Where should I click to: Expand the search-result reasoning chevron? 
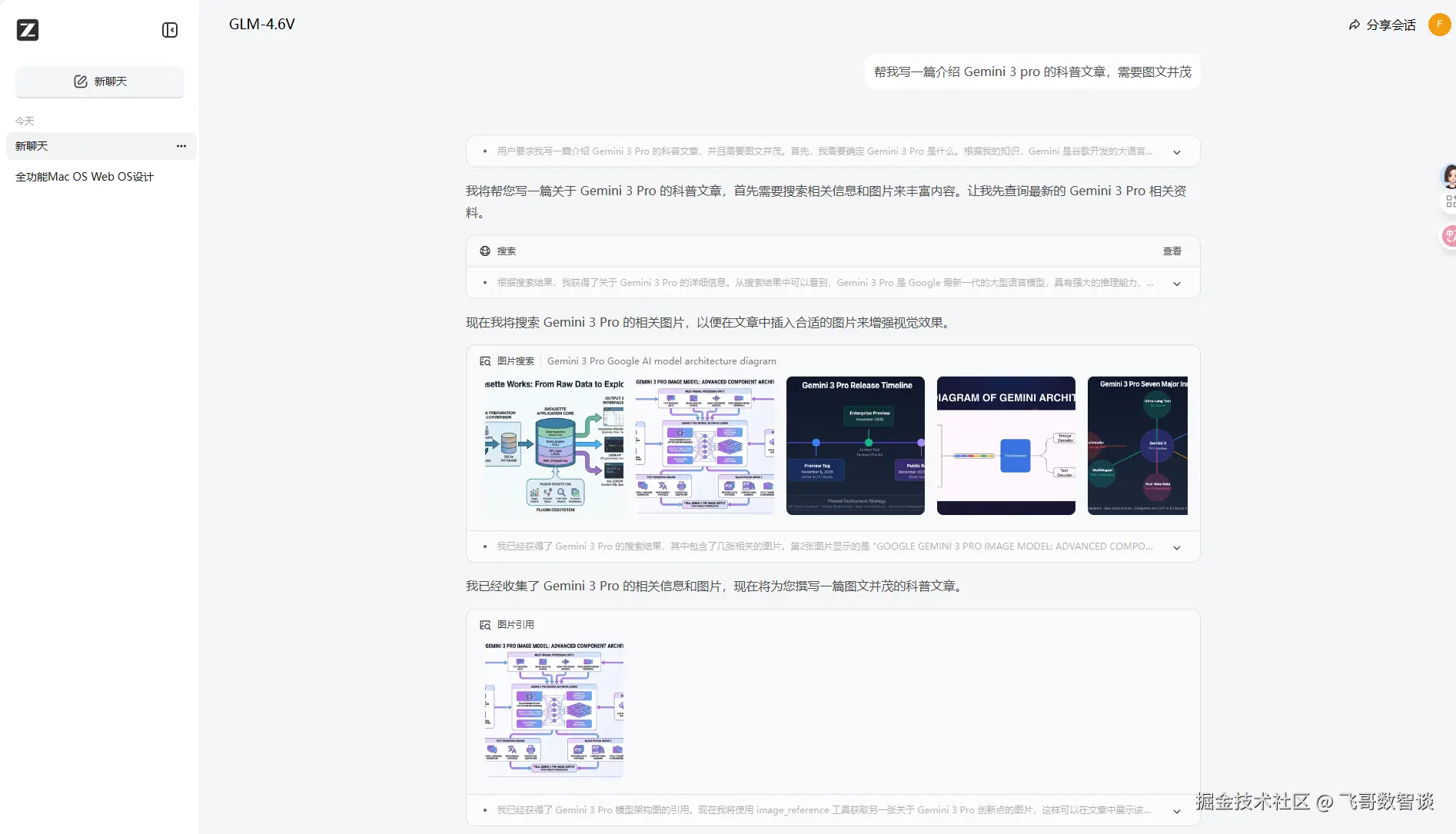pyautogui.click(x=1177, y=284)
